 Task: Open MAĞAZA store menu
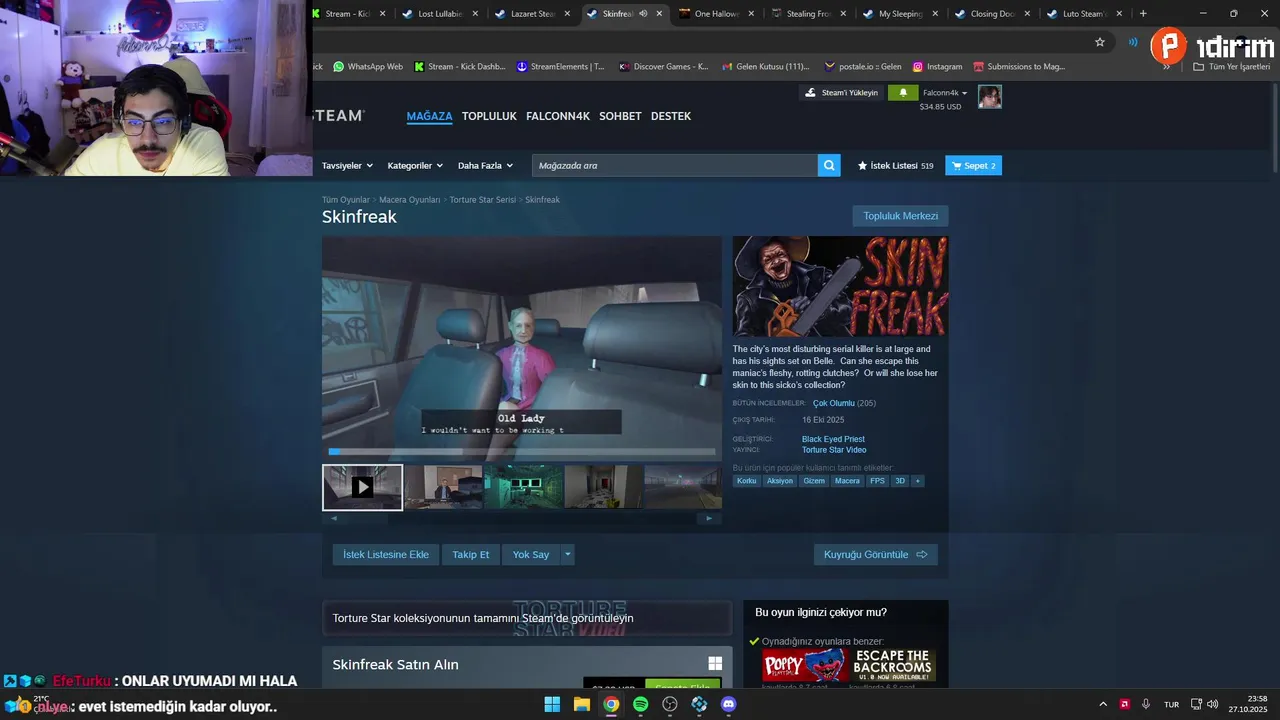point(429,116)
